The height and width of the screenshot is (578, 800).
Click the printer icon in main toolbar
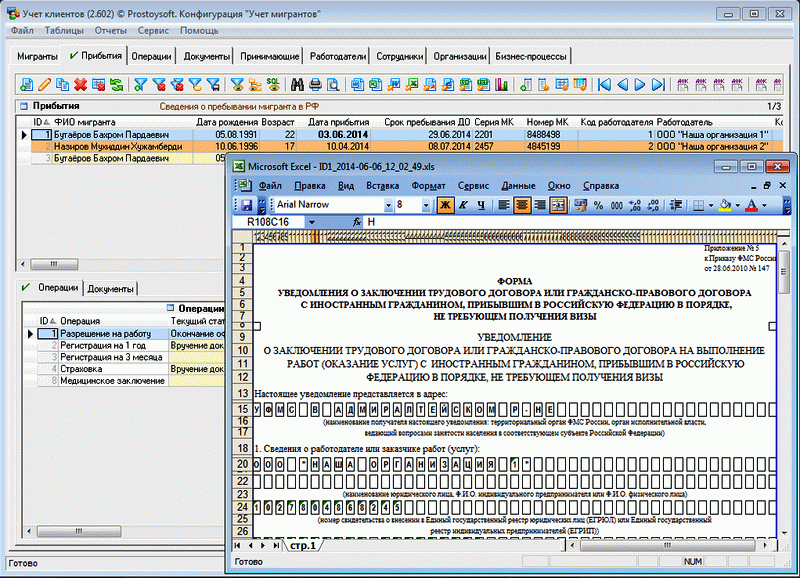[x=314, y=84]
